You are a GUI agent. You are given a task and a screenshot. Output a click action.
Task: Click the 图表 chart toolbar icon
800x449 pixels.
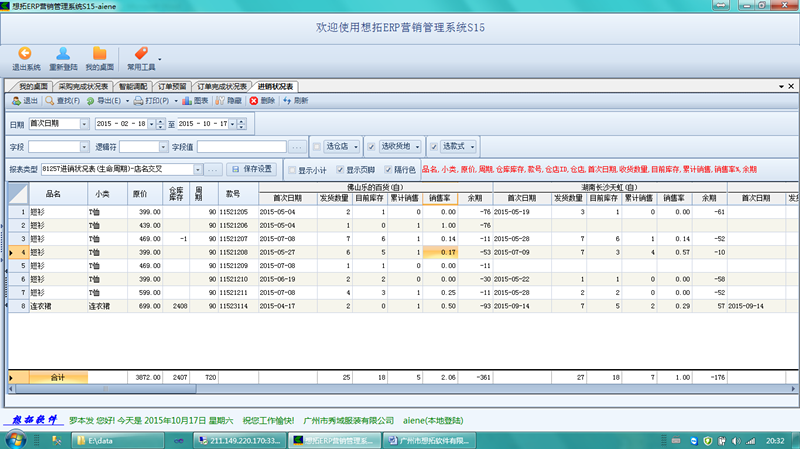[x=196, y=101]
